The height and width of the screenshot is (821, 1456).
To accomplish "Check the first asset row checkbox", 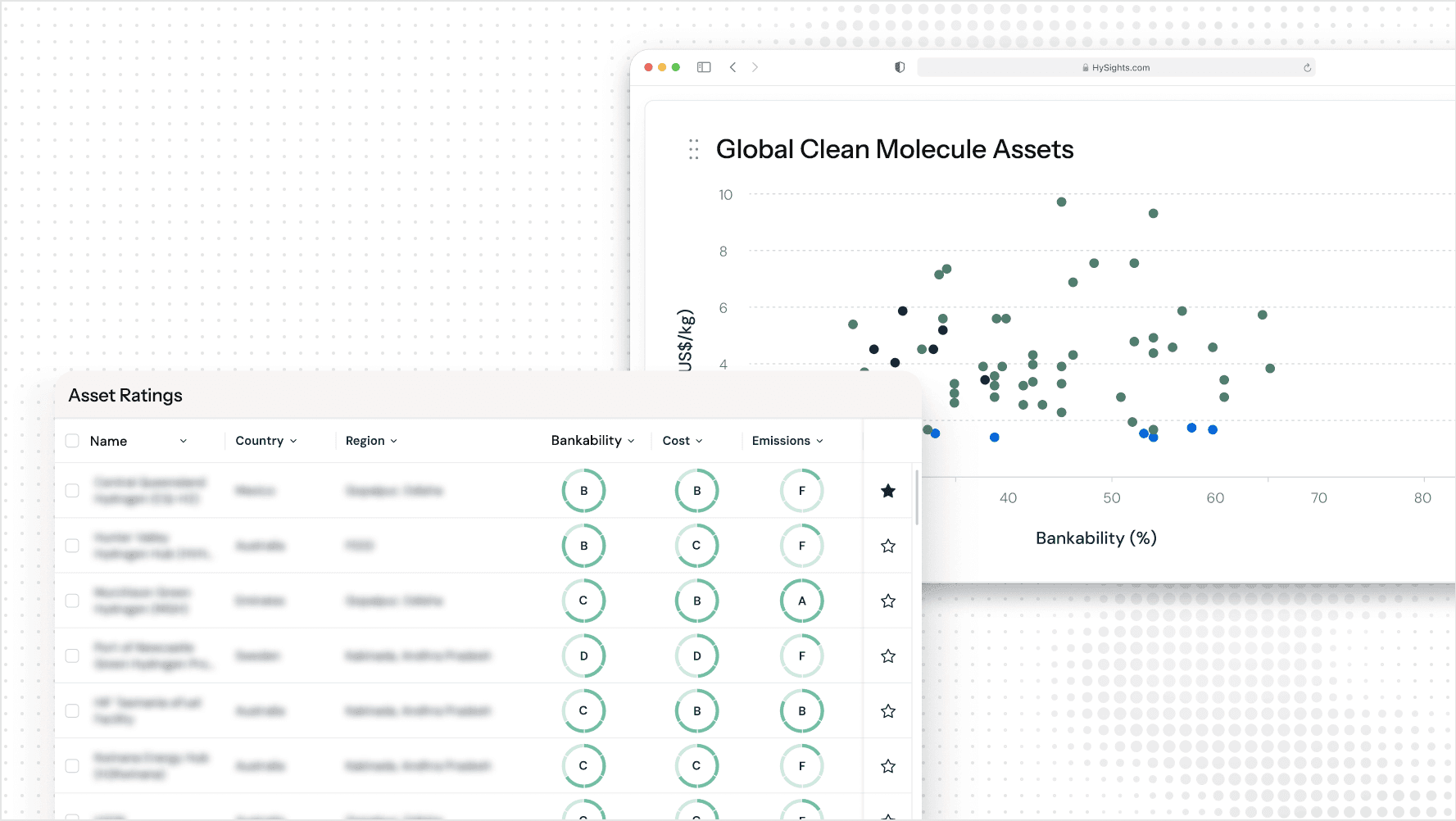I will click(x=72, y=491).
